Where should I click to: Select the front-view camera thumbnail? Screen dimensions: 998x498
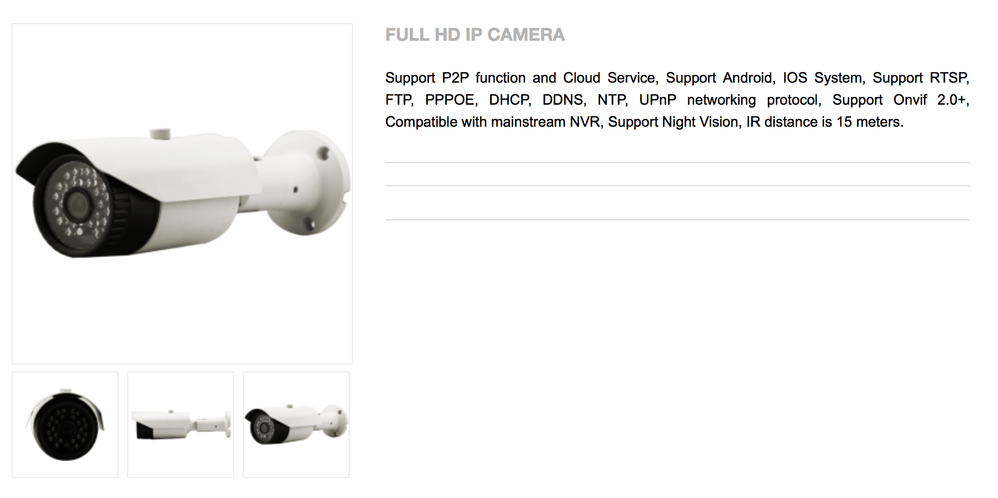(65, 424)
